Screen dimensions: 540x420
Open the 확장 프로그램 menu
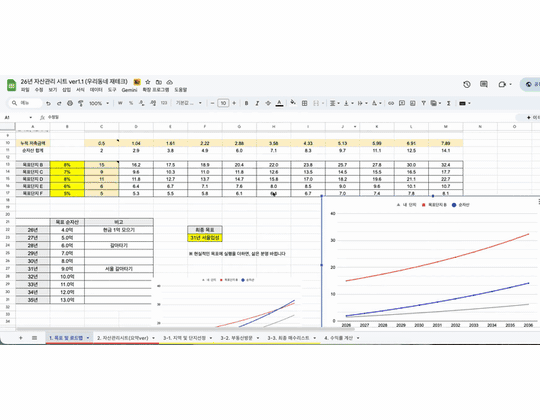pos(156,90)
